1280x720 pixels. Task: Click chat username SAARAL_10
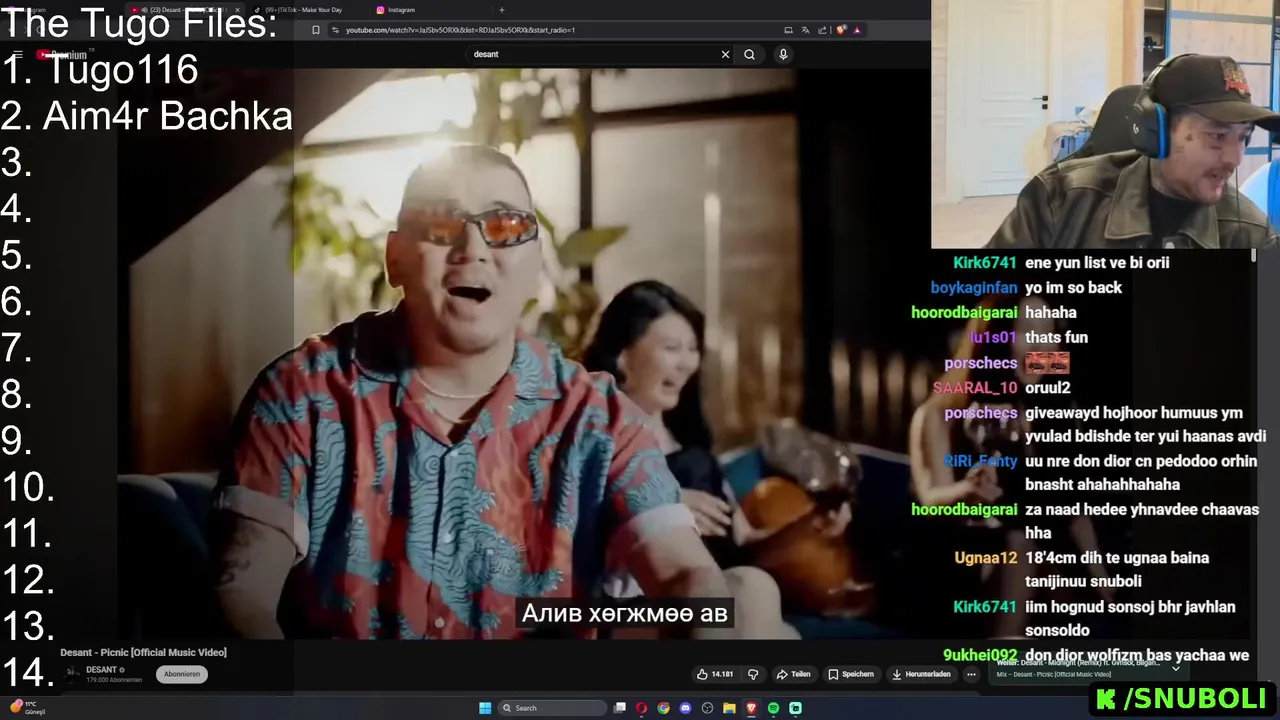click(x=975, y=388)
